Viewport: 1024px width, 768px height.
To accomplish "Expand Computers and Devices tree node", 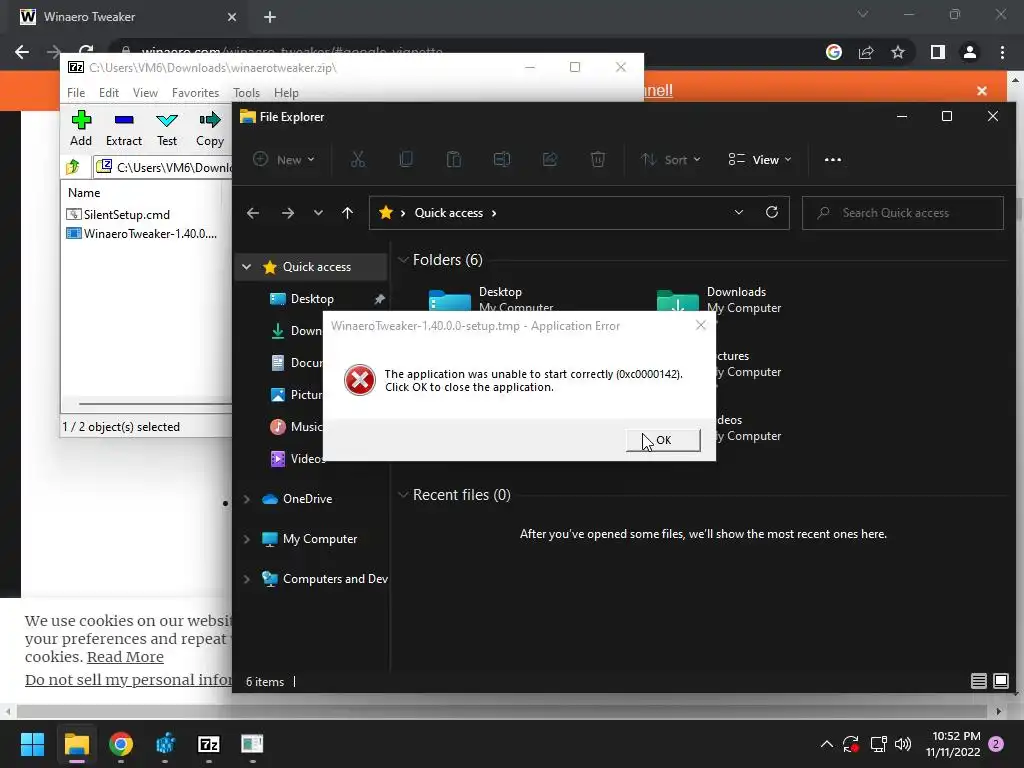I will tap(247, 579).
